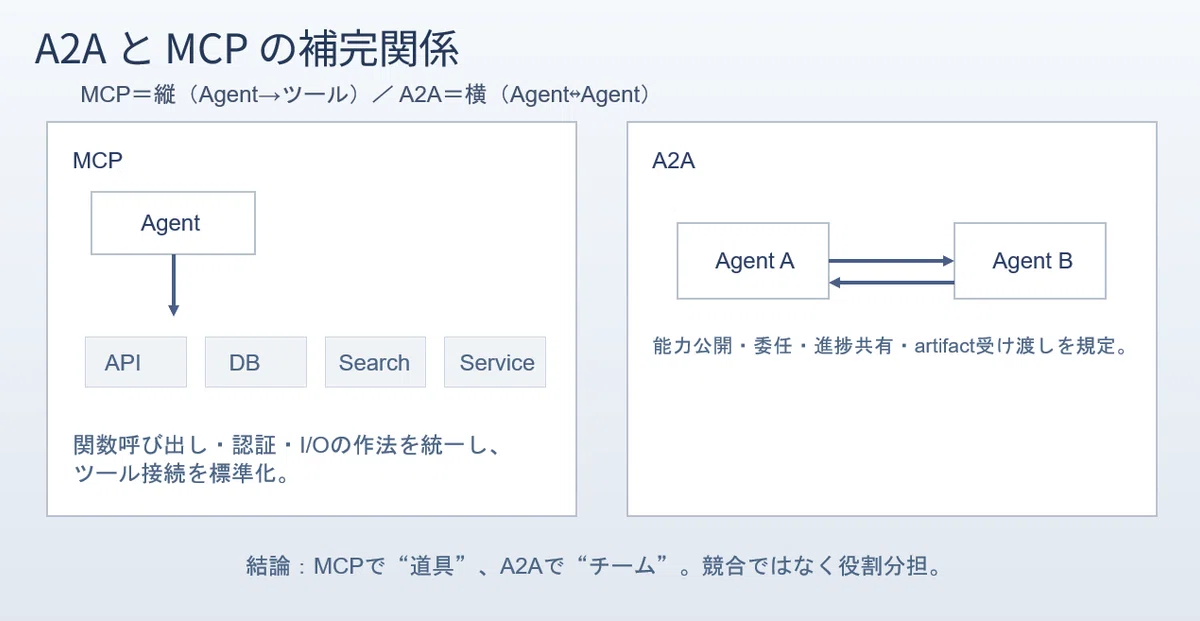Click the downward arrow below Agent

click(173, 285)
